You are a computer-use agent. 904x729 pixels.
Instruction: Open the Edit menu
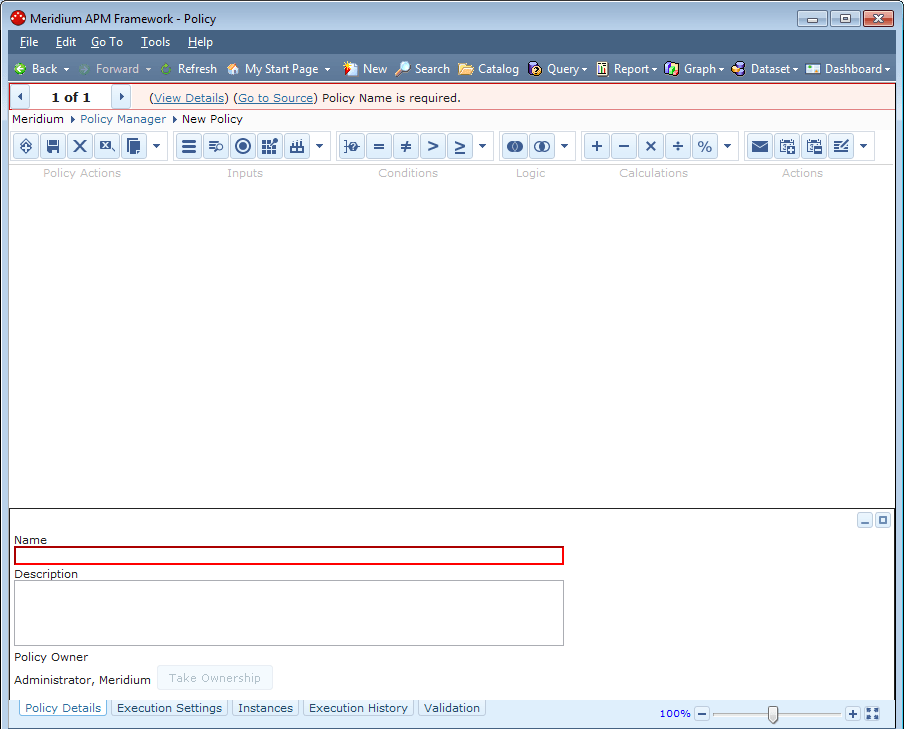coord(66,42)
